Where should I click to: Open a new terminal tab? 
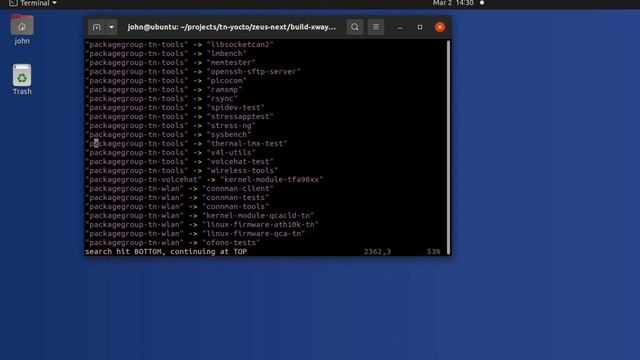coord(97,27)
